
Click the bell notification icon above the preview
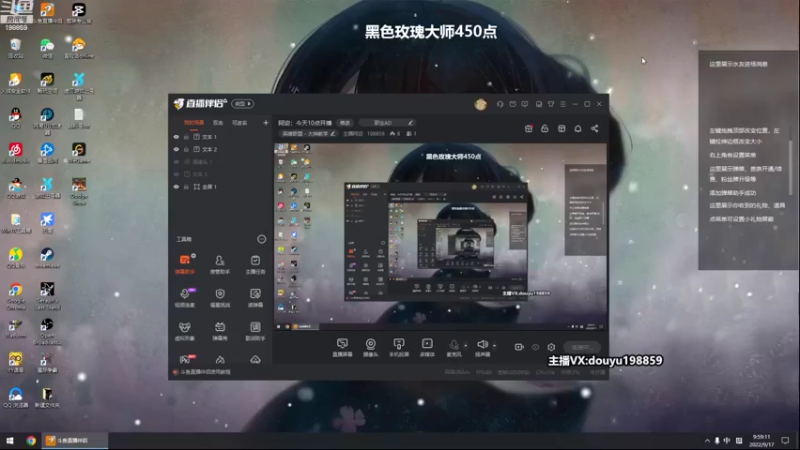coord(578,129)
